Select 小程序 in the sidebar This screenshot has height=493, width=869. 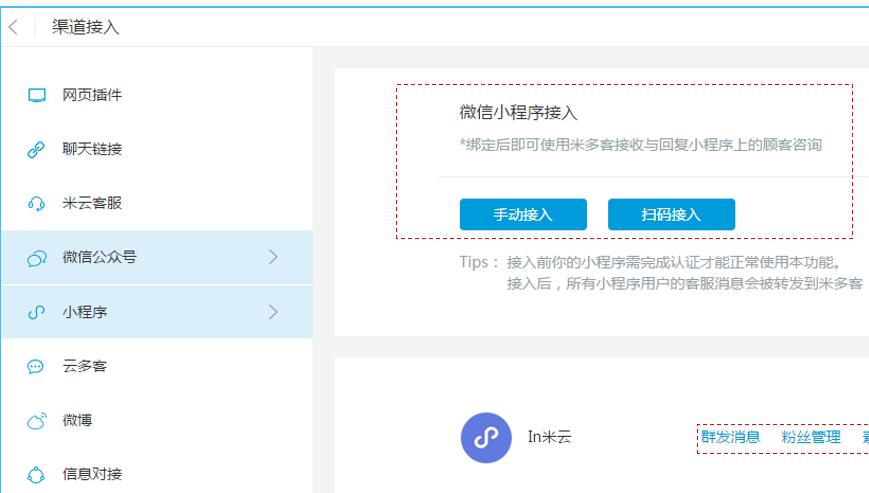click(157, 312)
